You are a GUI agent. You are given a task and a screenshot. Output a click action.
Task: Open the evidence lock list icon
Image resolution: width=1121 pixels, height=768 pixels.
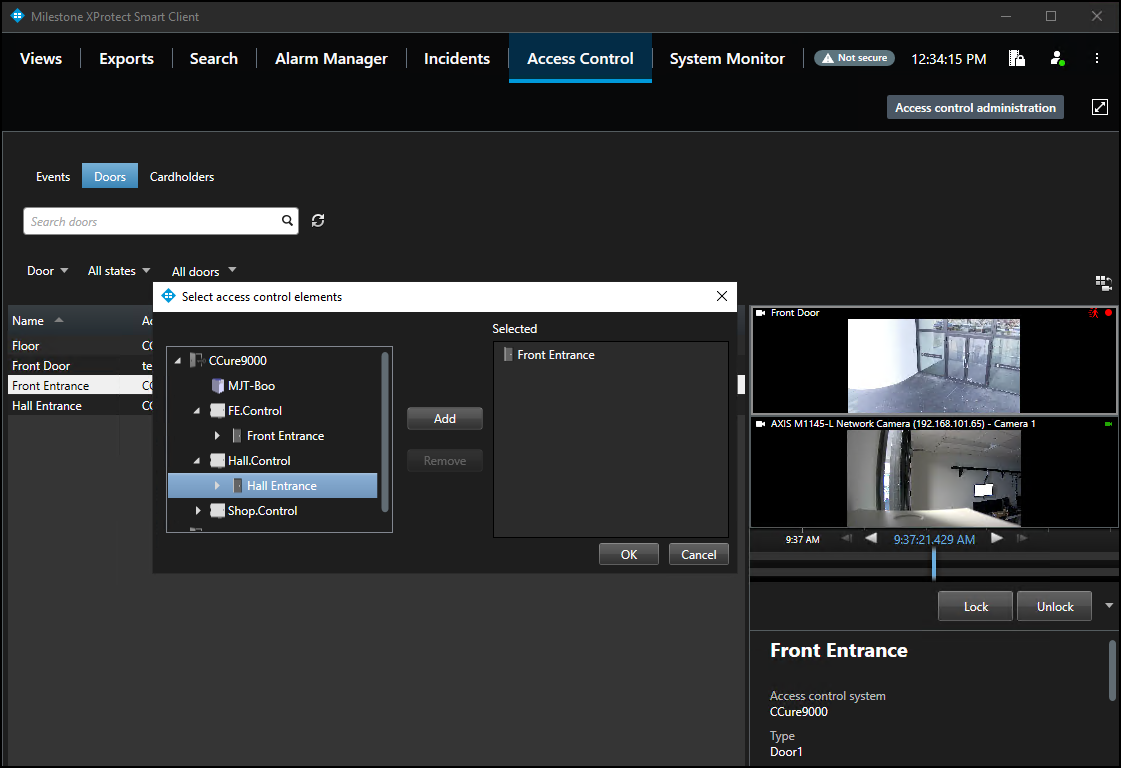(1017, 58)
